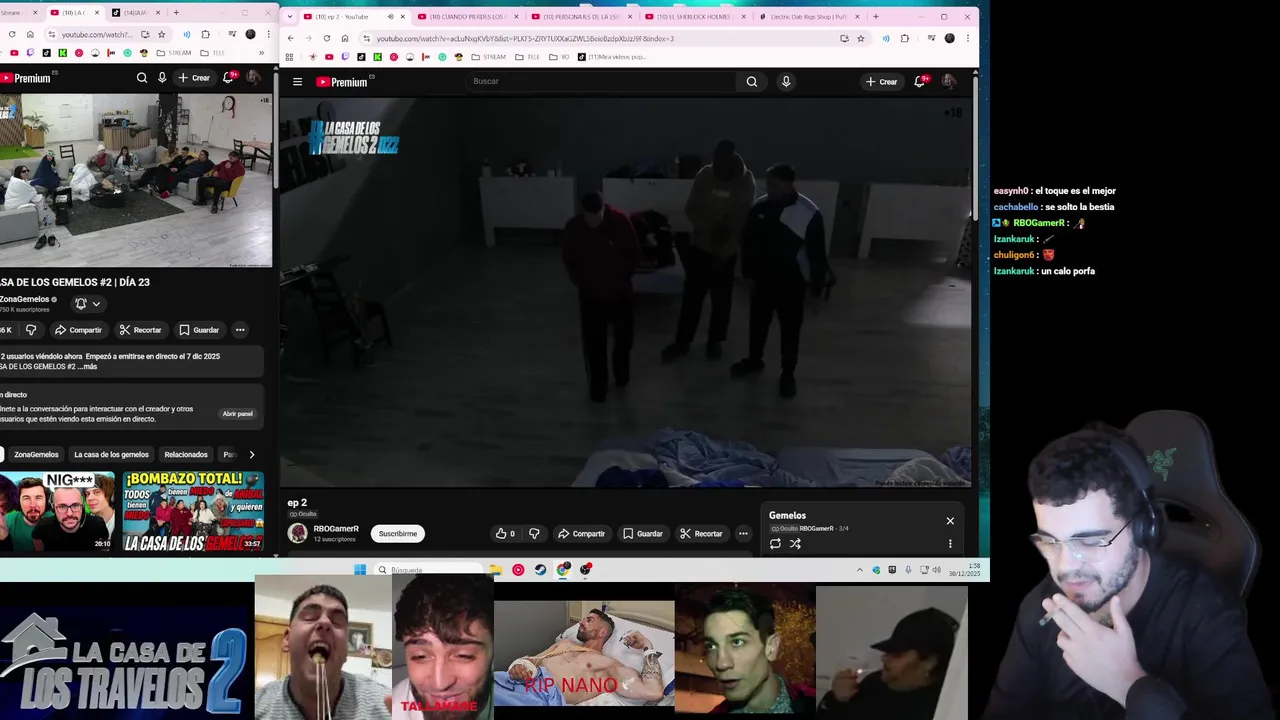This screenshot has height=720, width=1280.
Task: Open more actions ellipsis next to Recortar on ep 2
Action: [743, 534]
